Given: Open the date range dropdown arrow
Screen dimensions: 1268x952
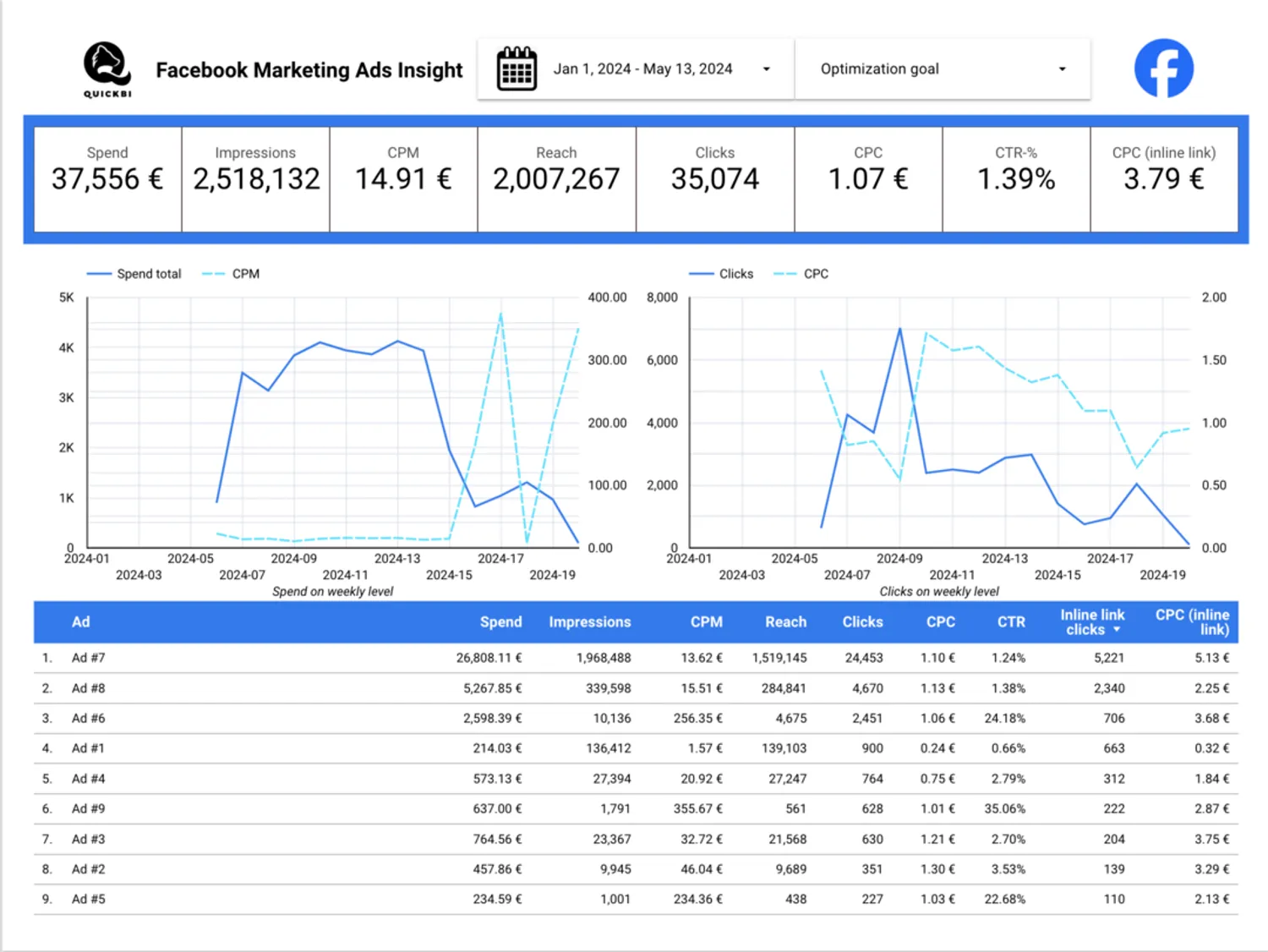Looking at the screenshot, I should coord(767,69).
